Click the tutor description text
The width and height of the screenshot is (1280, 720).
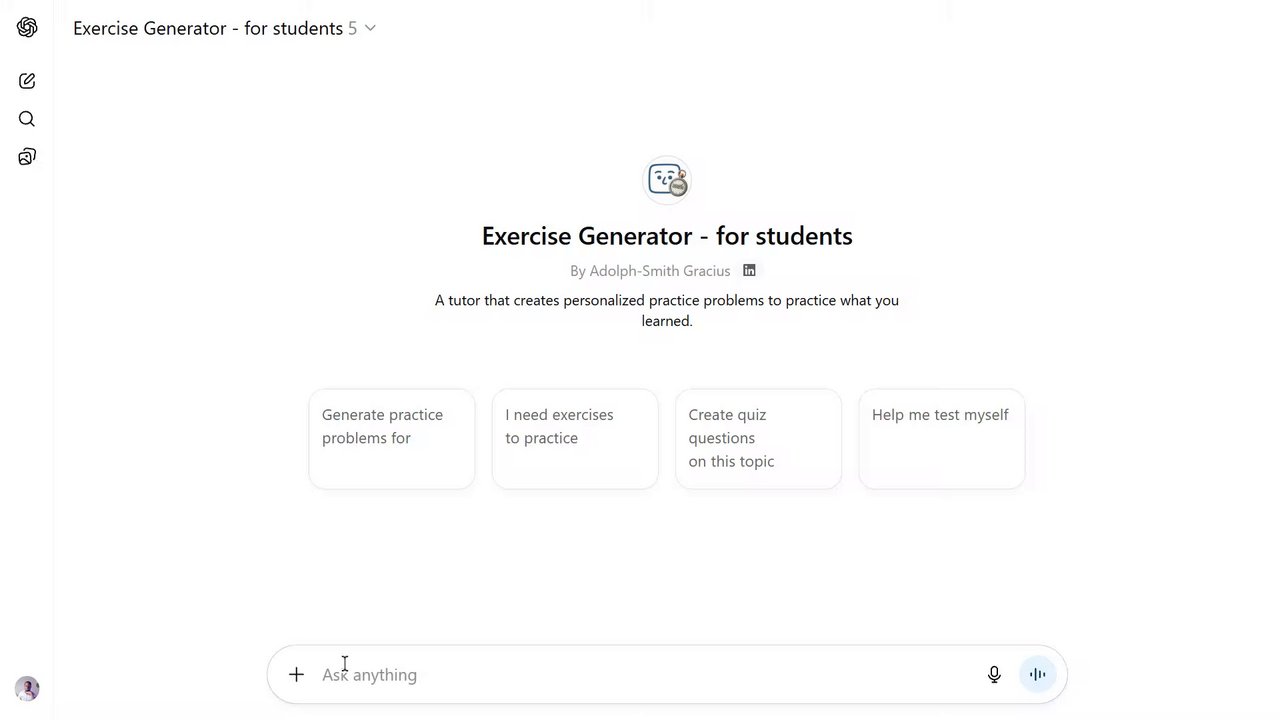667,310
